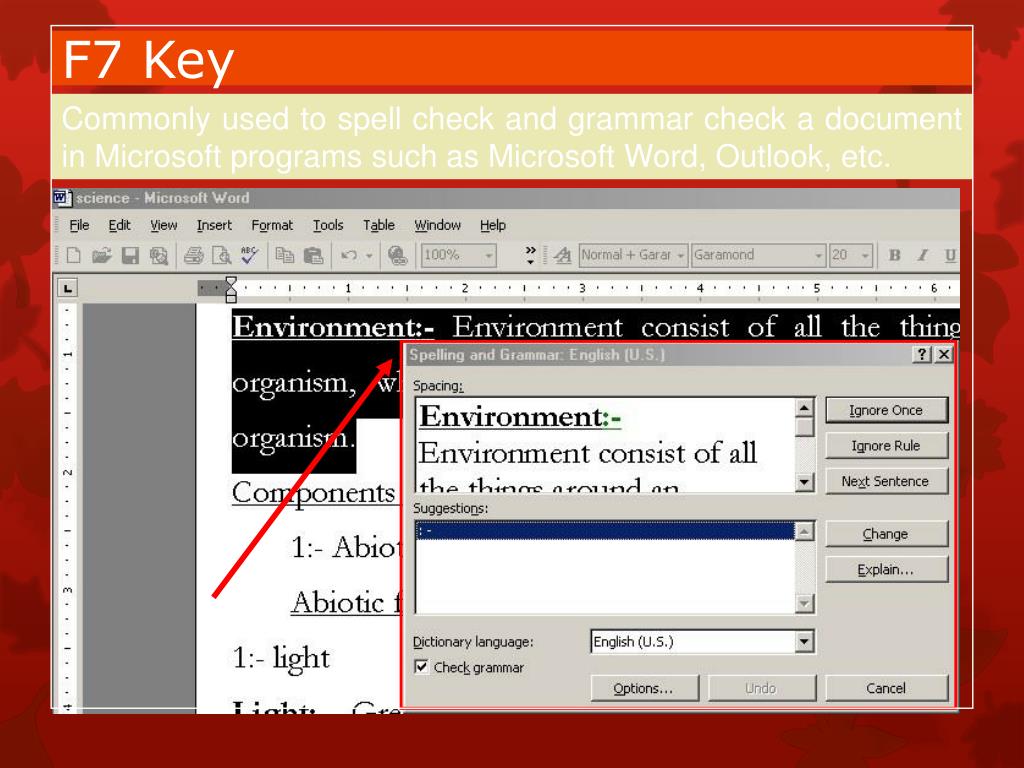Viewport: 1024px width, 768px height.
Task: Open the Insert menu
Action: click(214, 225)
